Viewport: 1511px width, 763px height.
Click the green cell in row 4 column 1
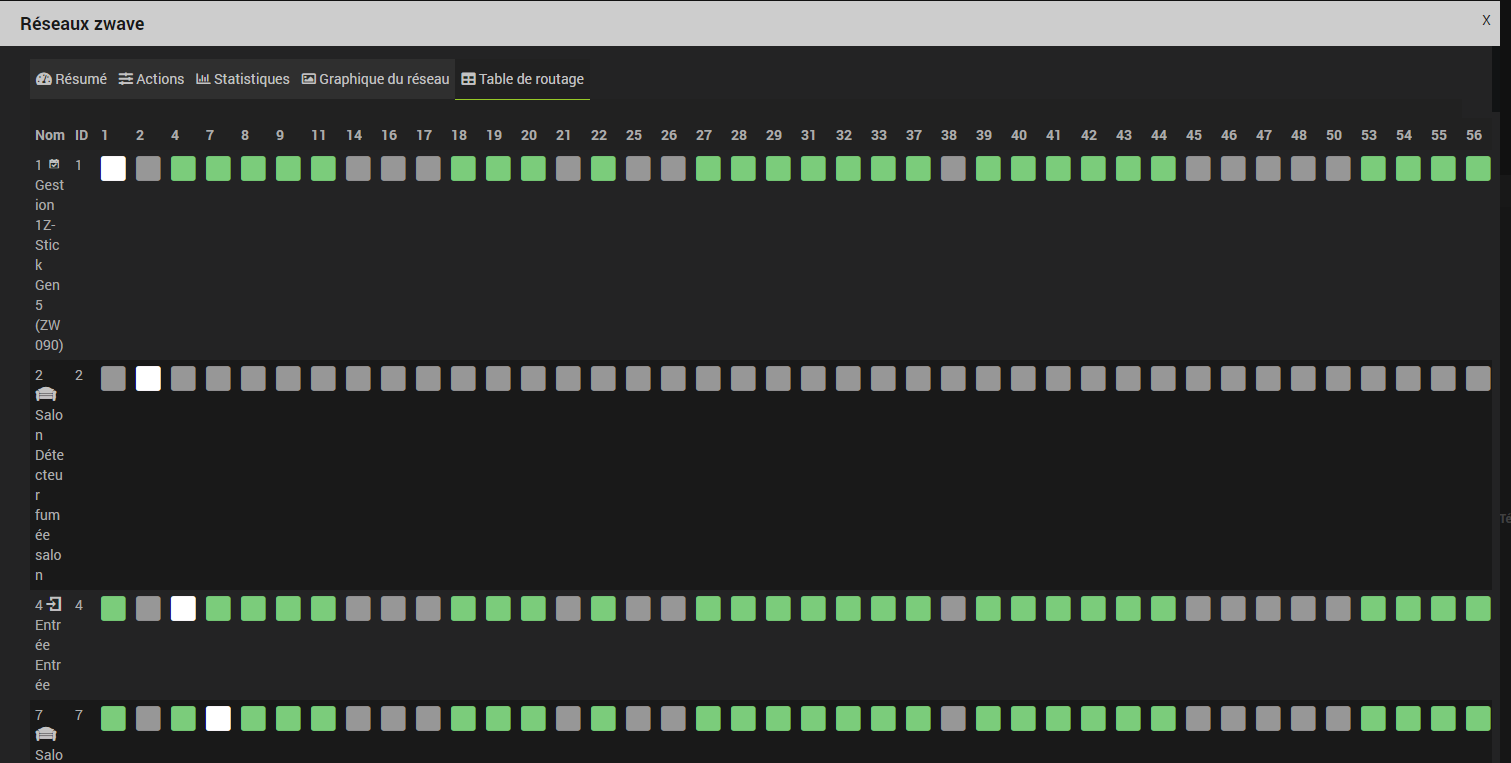[x=113, y=608]
